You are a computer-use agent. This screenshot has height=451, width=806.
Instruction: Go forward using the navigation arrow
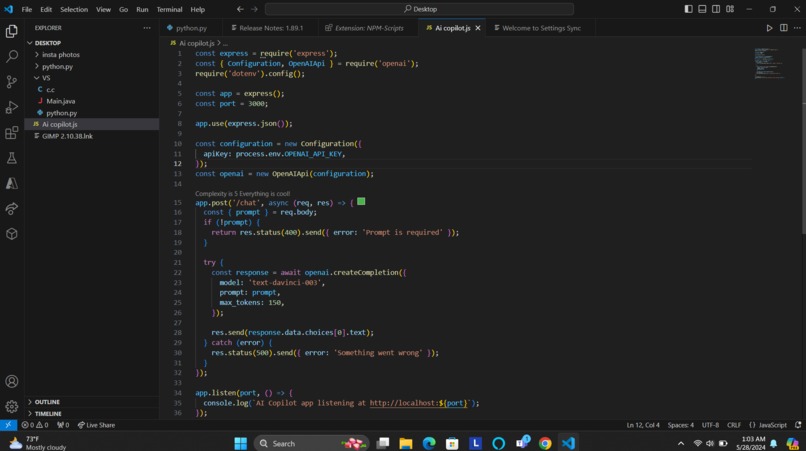[254, 9]
